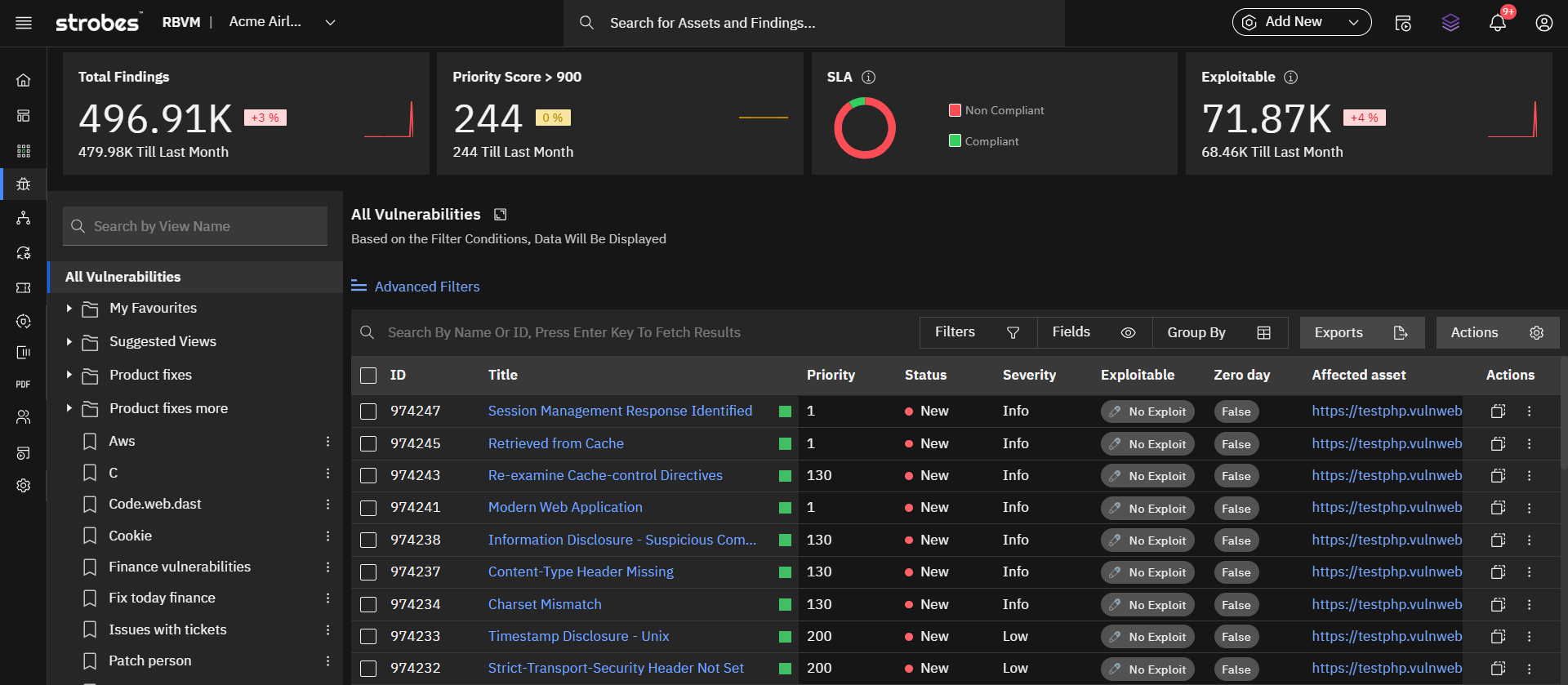Open Session Management Response Identified finding
Viewport: 1568px width, 685px height.
(x=620, y=411)
